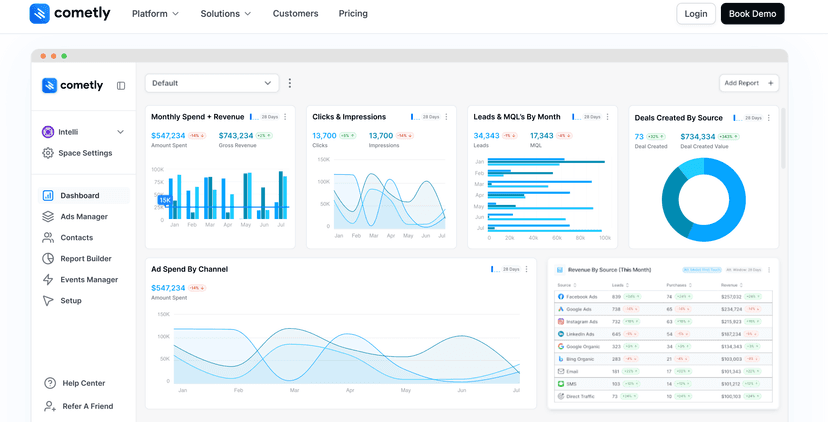Go to the Pricing page
Image resolution: width=828 pixels, height=422 pixels.
click(353, 14)
